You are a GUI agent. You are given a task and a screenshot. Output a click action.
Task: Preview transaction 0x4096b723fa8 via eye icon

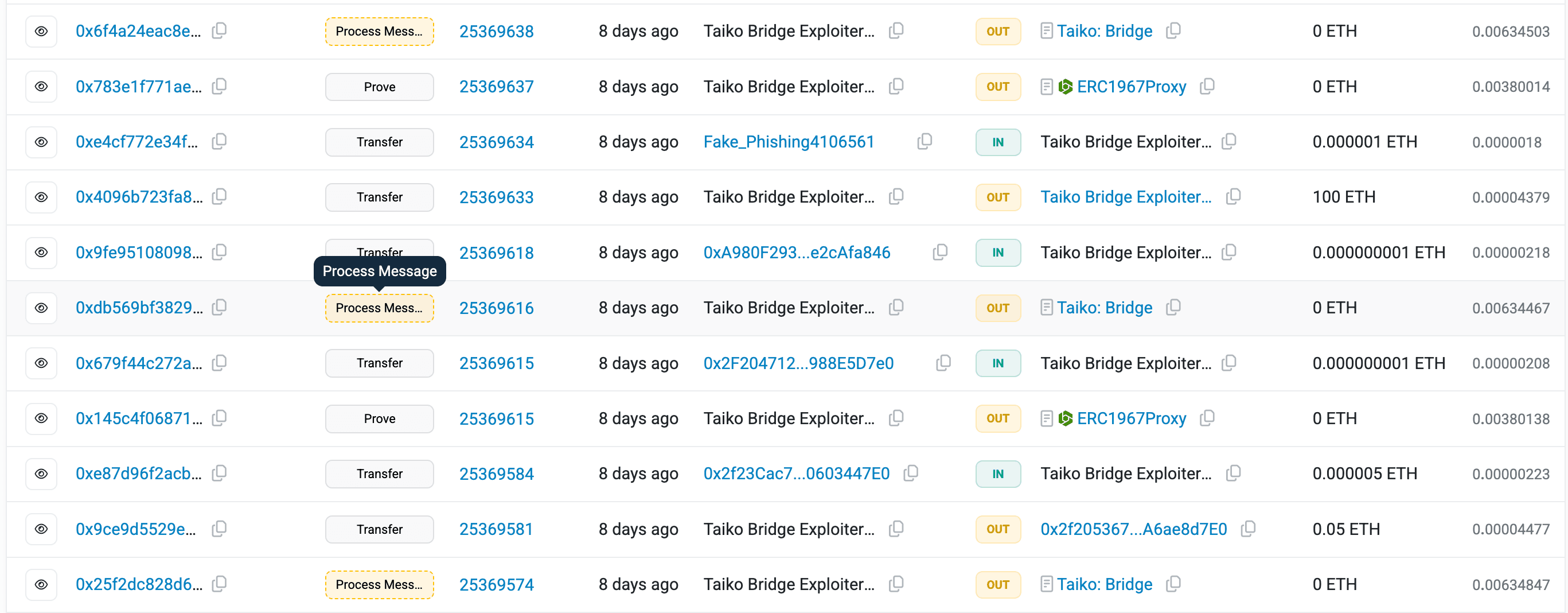(41, 197)
